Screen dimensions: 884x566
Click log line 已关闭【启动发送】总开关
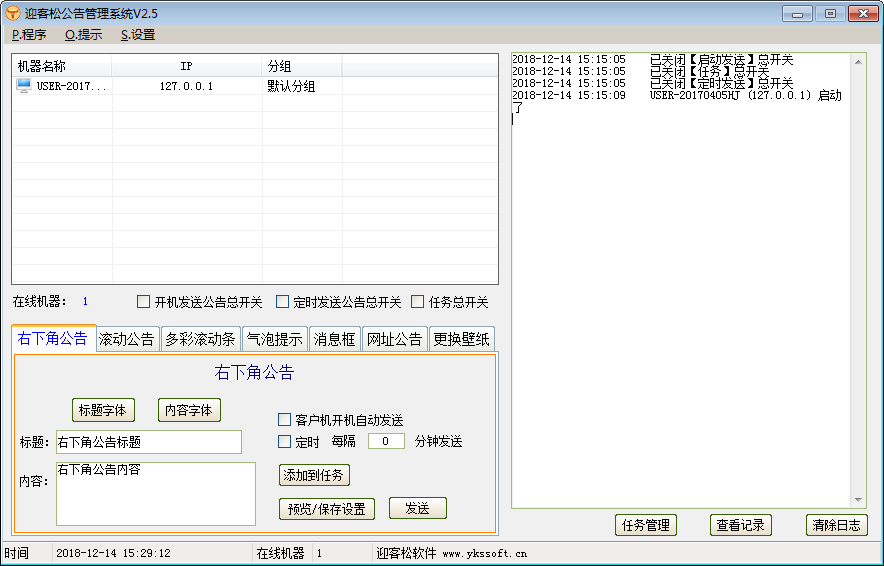(722, 60)
